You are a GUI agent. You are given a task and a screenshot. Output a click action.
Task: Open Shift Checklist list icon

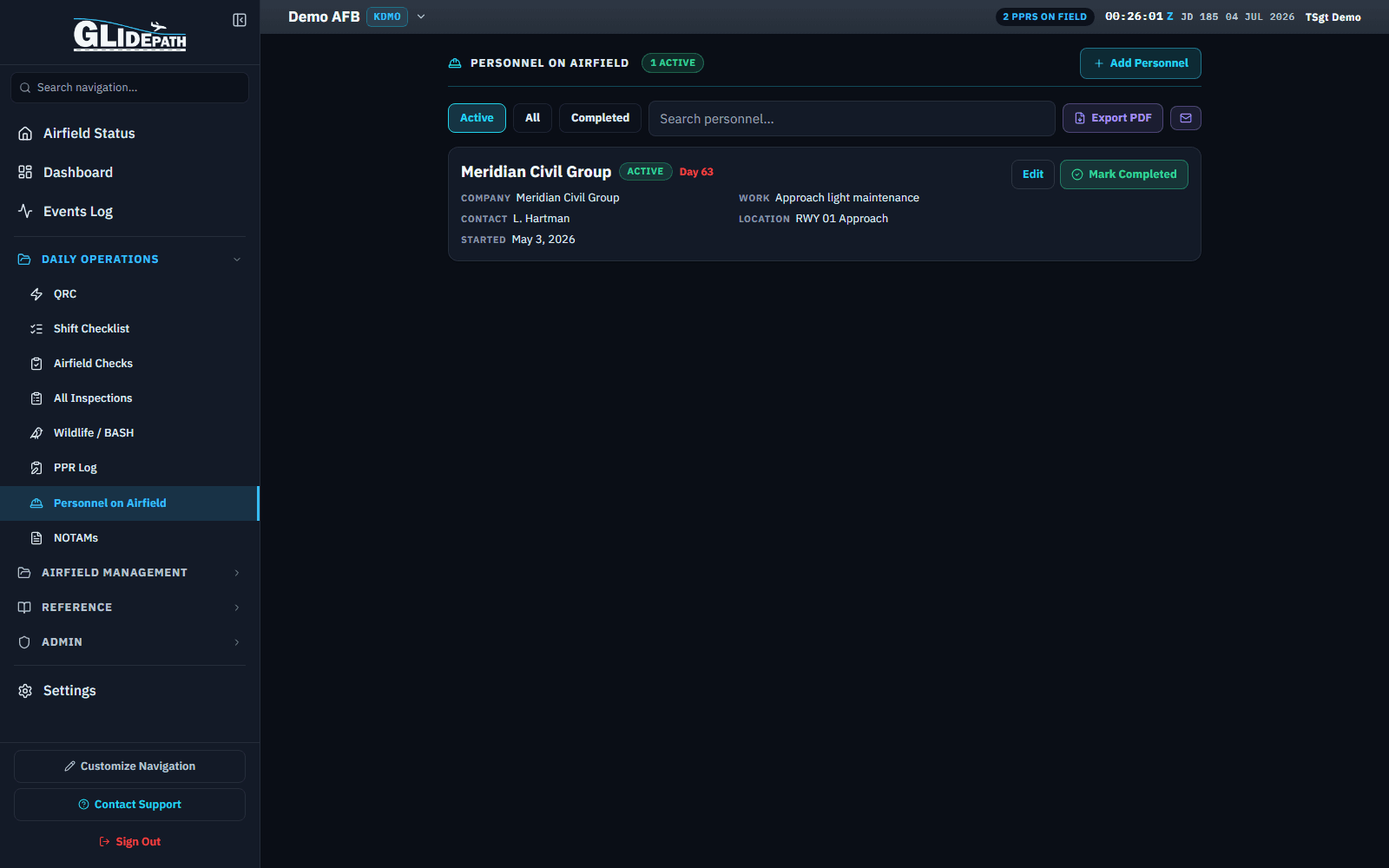point(36,329)
